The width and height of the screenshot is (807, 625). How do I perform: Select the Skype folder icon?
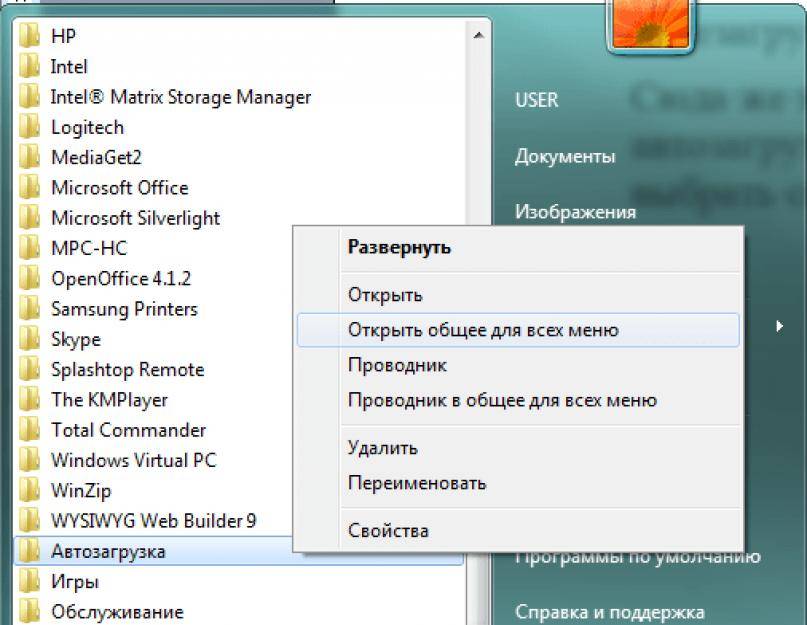[29, 339]
